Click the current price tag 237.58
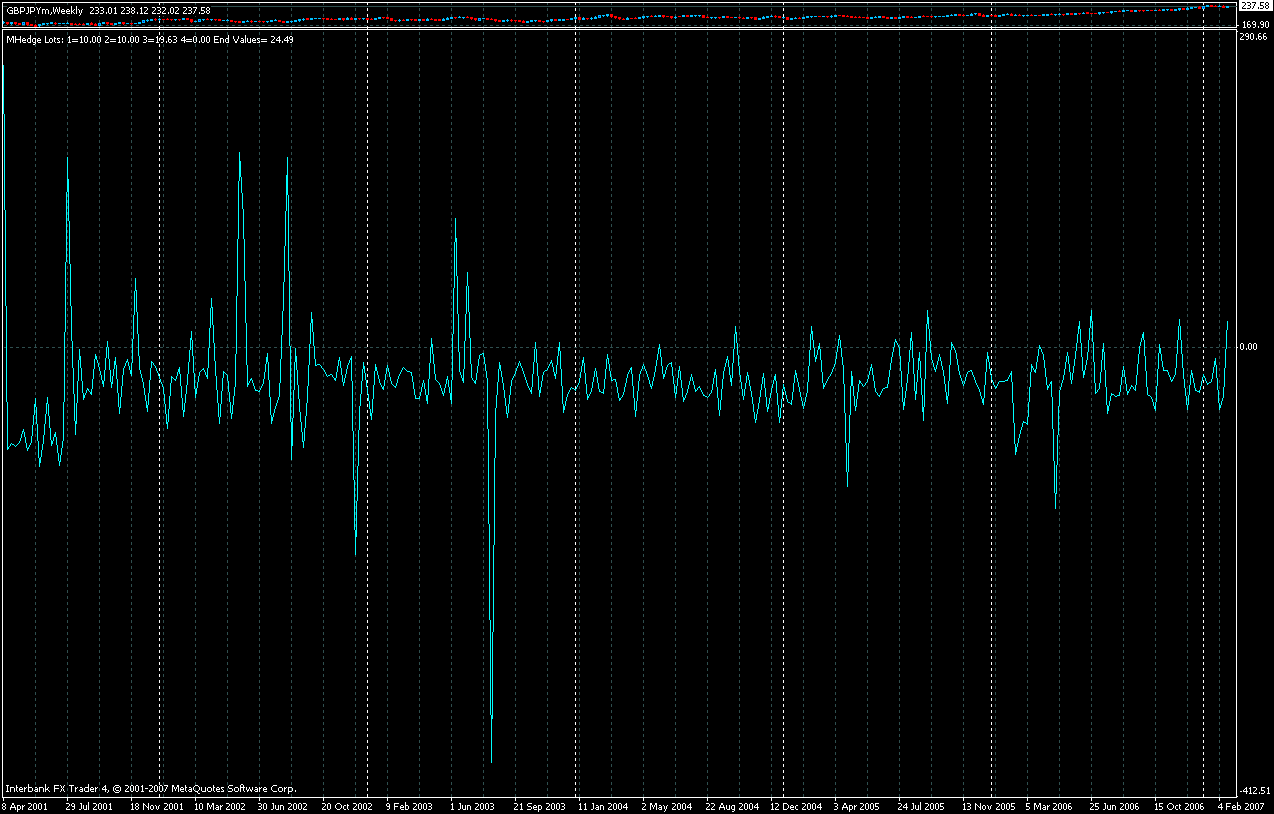 (1252, 5)
